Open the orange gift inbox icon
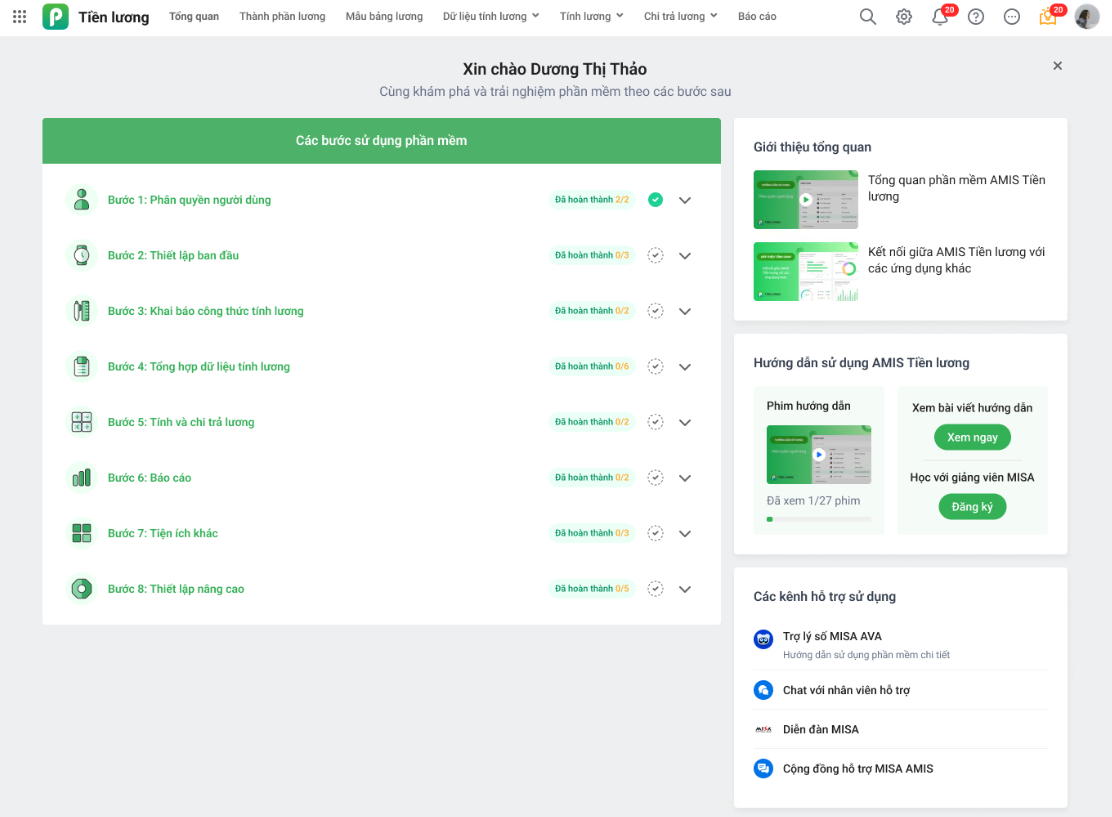Image resolution: width=1112 pixels, height=817 pixels. [1047, 16]
